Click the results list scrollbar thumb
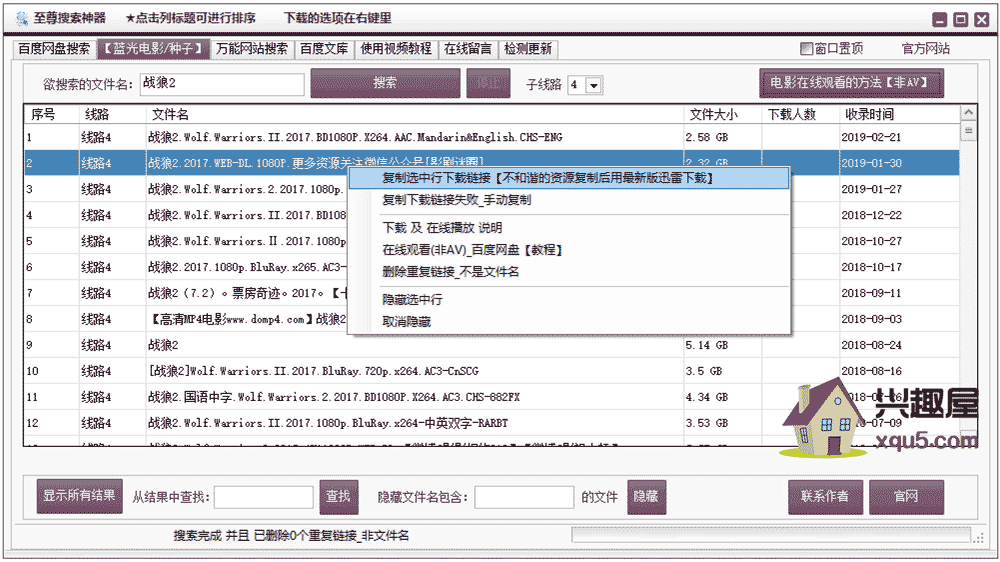This screenshot has width=1000, height=562. [x=968, y=131]
